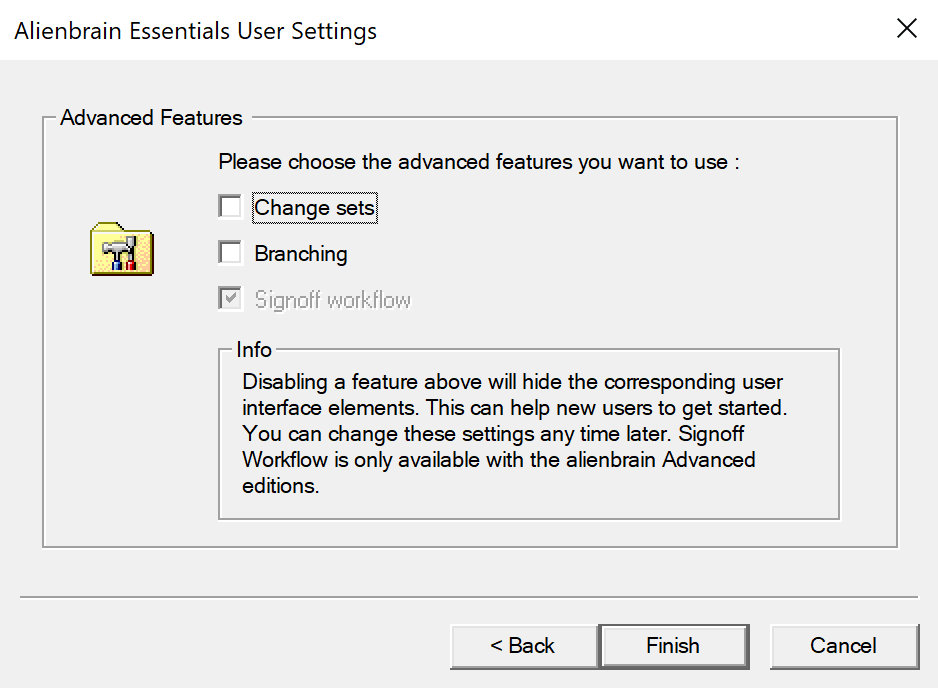Click the "Advanced Features" group heading
938x688 pixels.
coord(151,118)
